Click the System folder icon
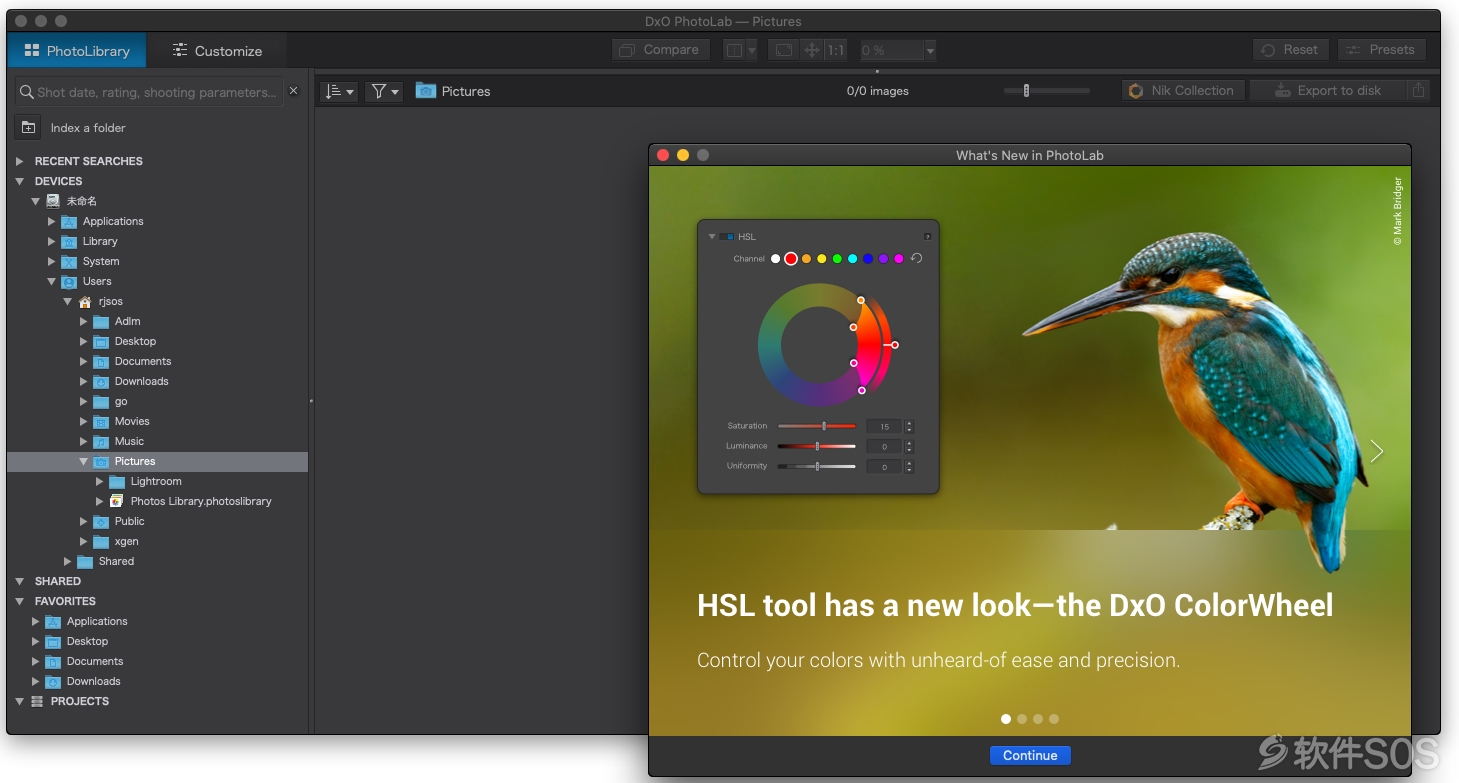 [69, 261]
